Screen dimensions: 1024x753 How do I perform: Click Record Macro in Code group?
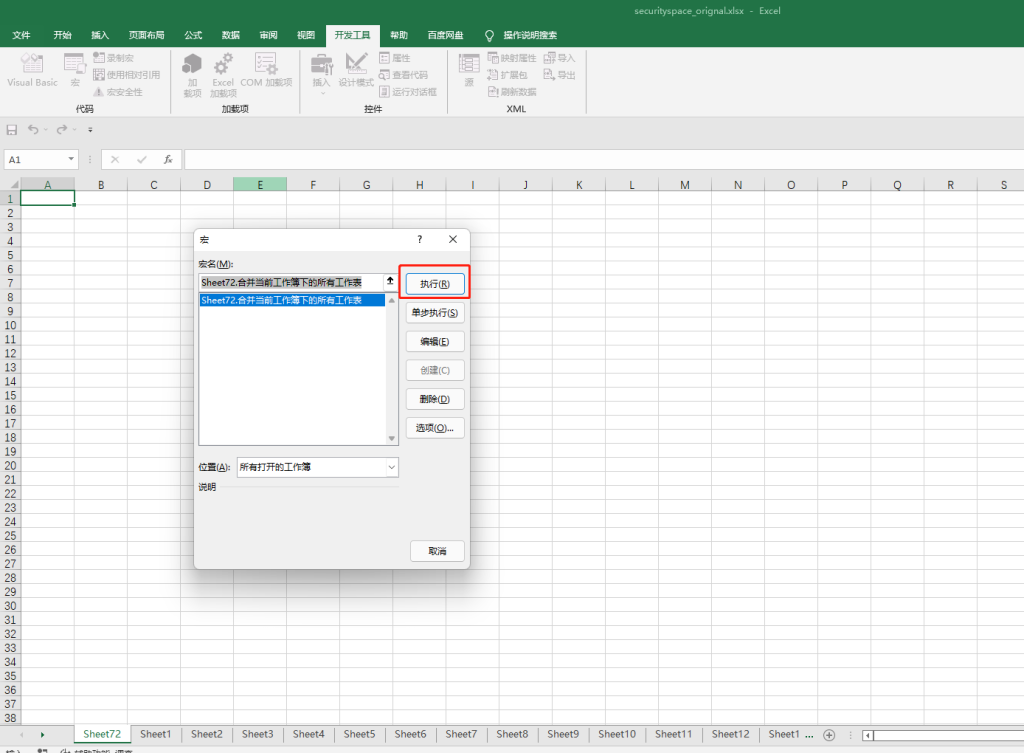(x=114, y=57)
